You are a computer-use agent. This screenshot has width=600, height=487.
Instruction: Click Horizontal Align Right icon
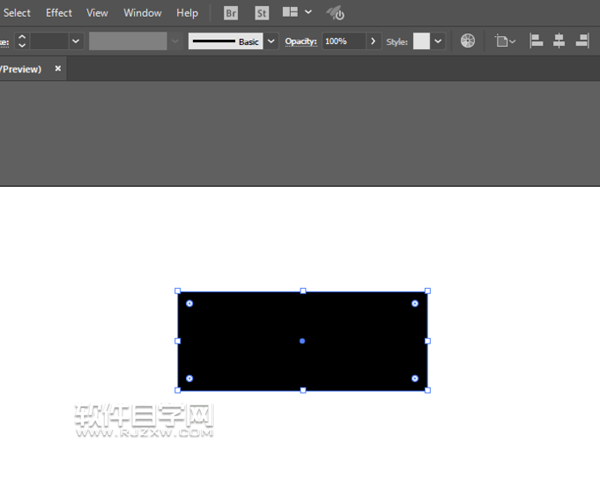(582, 41)
